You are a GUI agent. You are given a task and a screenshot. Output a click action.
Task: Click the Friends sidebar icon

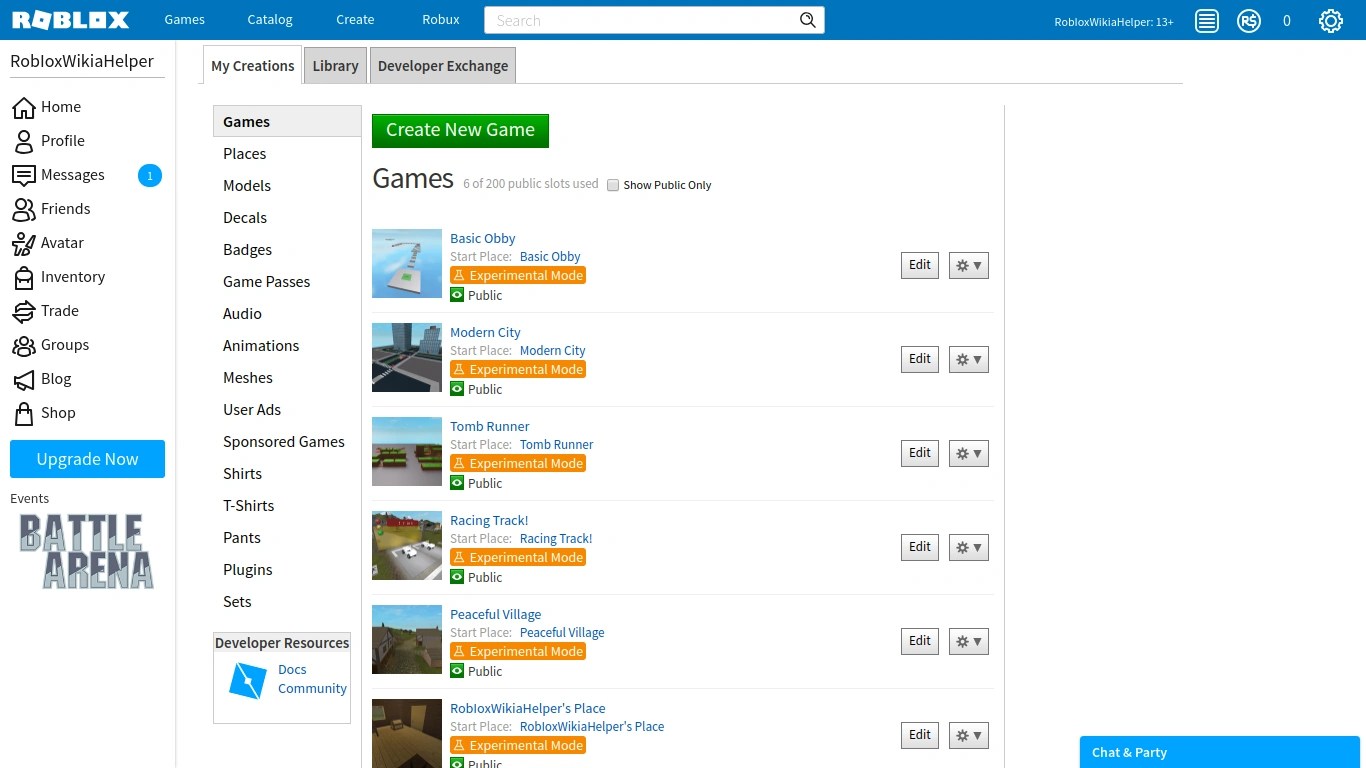tap(23, 209)
